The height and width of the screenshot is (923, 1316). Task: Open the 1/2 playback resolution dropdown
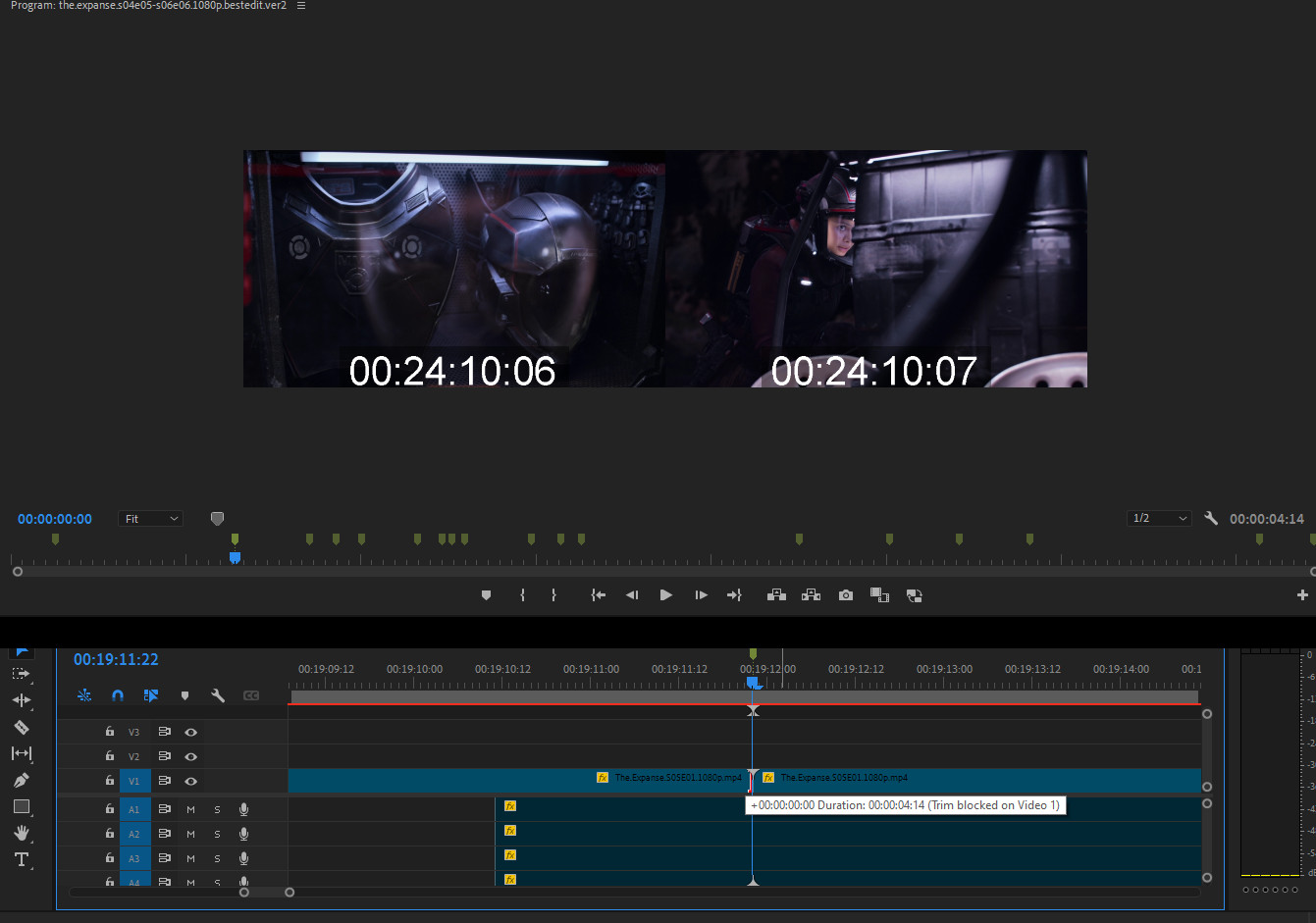pyautogui.click(x=1159, y=518)
